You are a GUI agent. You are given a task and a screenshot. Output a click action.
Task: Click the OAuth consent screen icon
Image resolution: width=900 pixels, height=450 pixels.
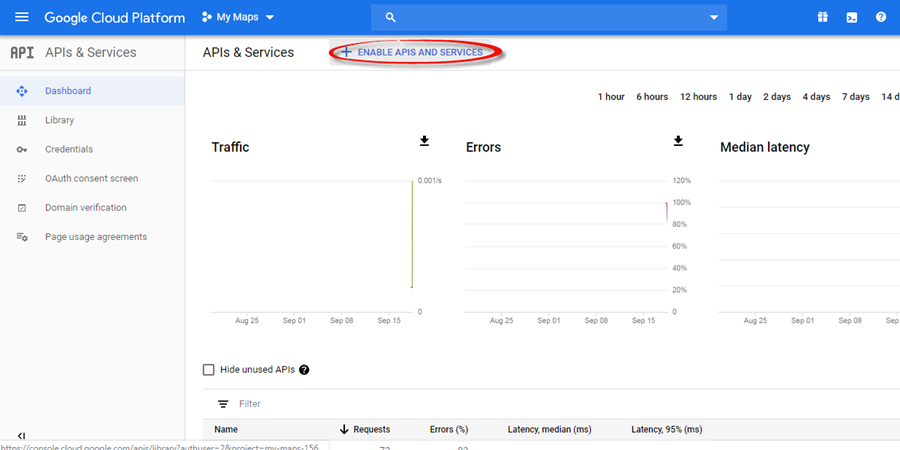coord(22,179)
